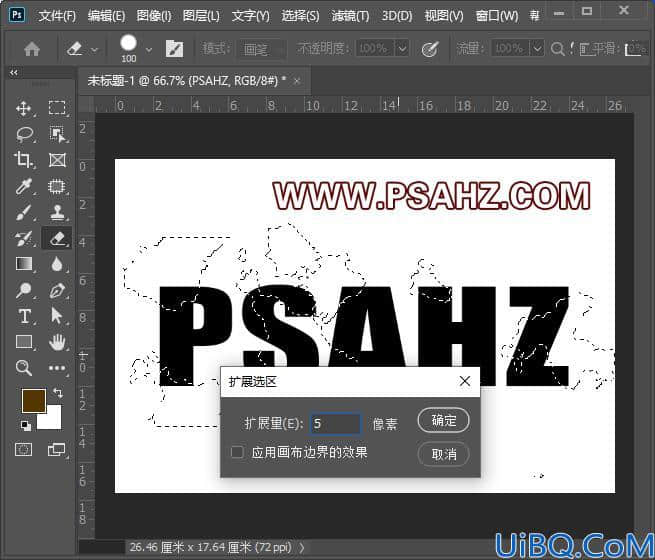Select the Horizontal Type tool

(x=25, y=316)
